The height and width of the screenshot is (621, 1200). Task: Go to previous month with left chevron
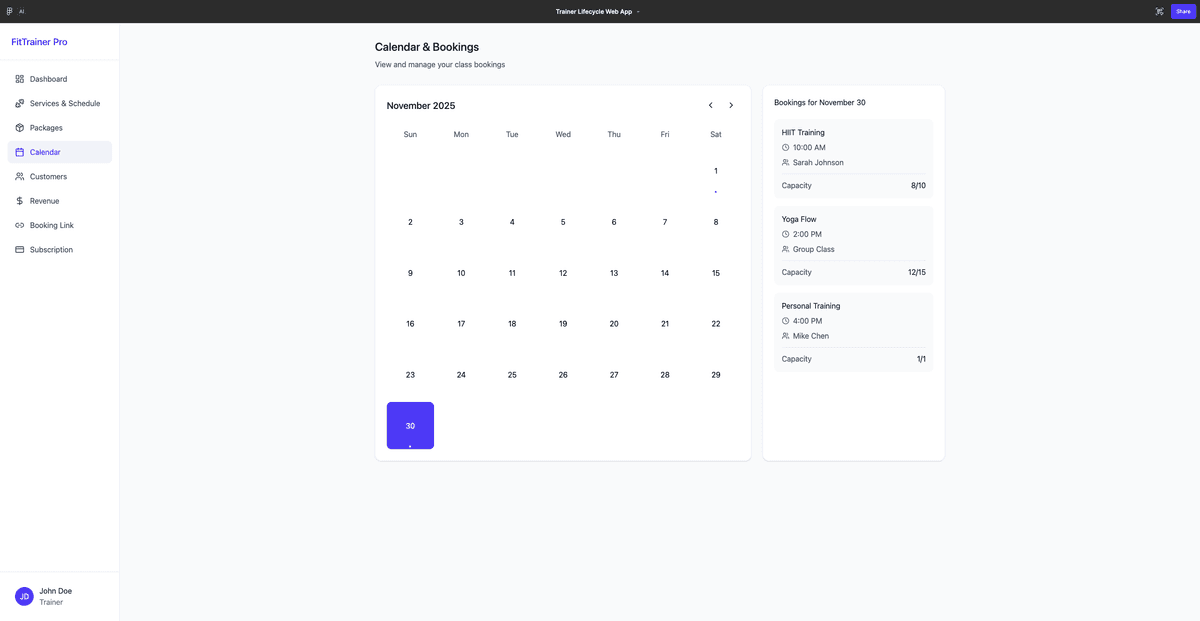point(710,104)
